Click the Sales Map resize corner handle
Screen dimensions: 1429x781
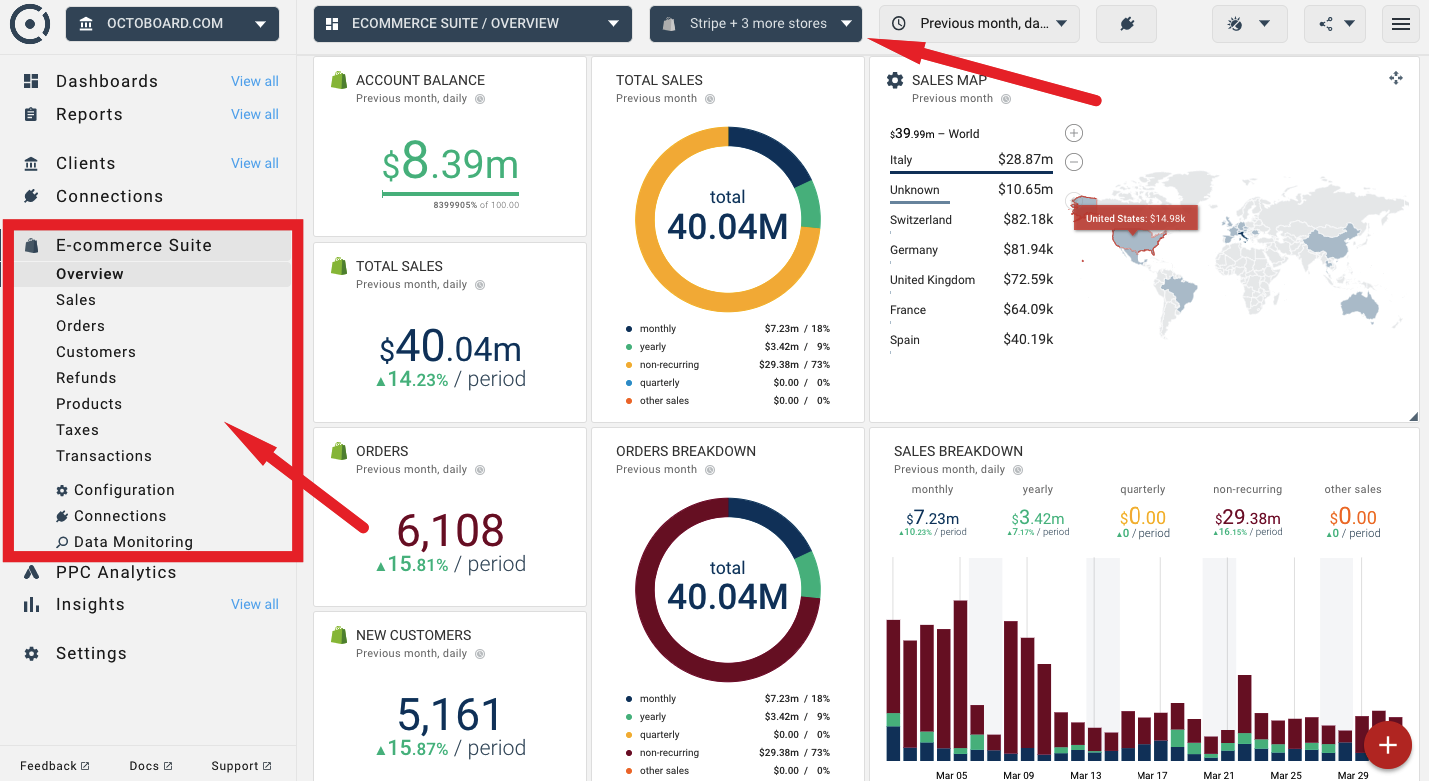click(1413, 416)
